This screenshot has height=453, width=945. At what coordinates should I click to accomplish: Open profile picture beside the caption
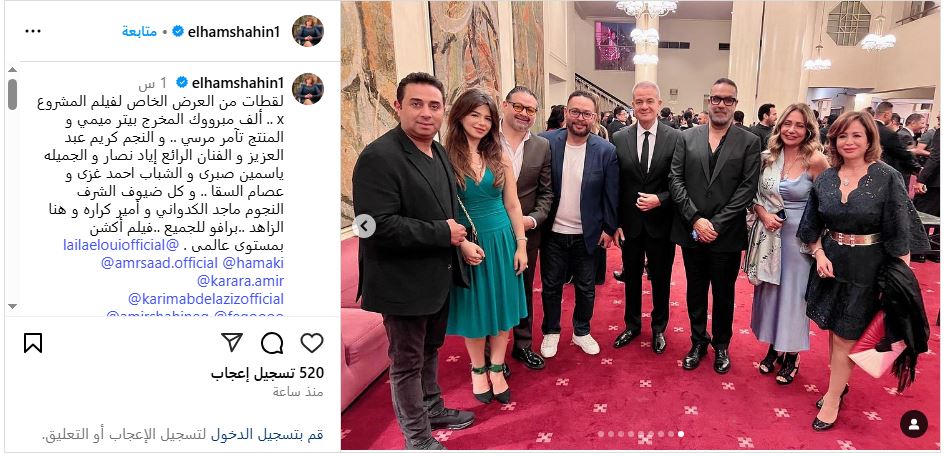(x=308, y=89)
